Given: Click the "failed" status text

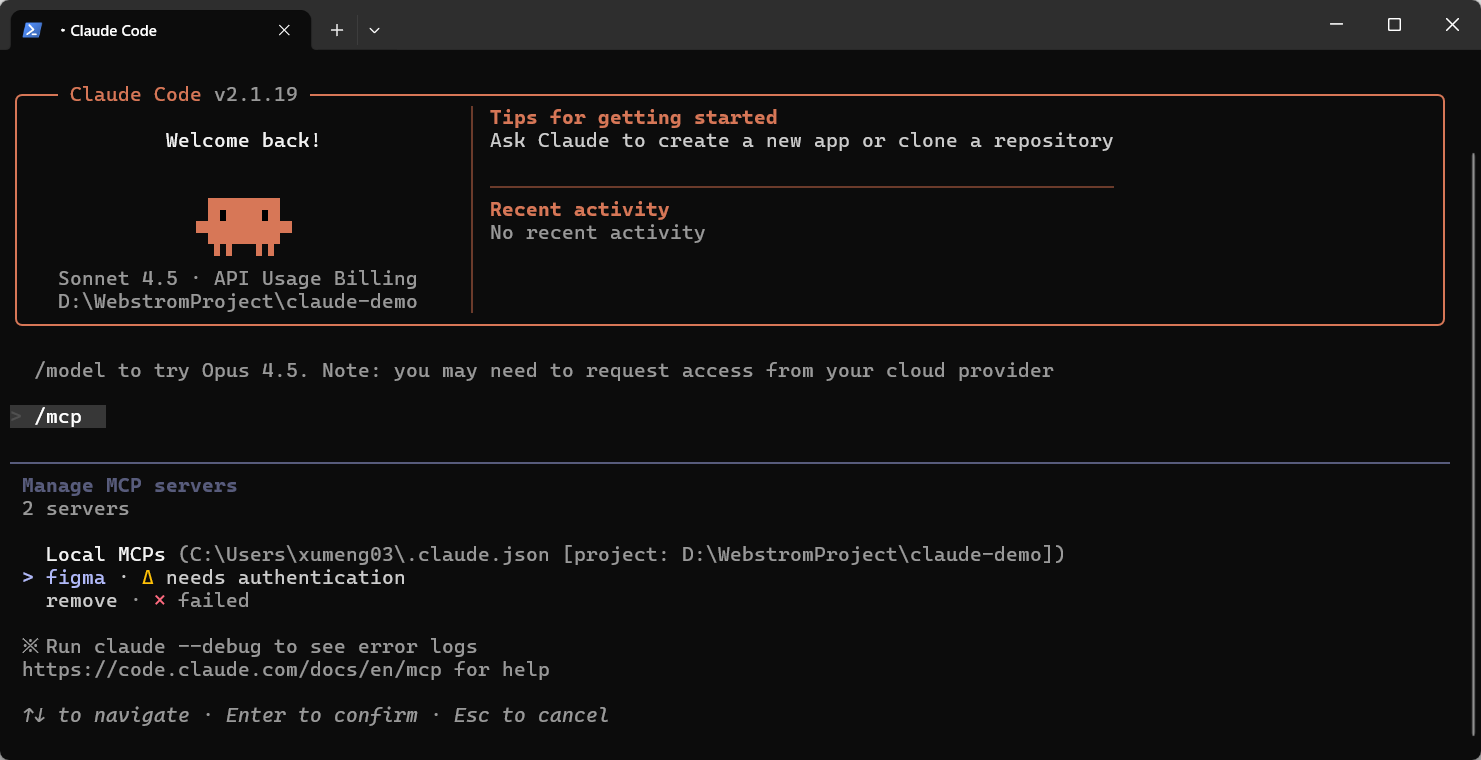Looking at the screenshot, I should pos(214,600).
